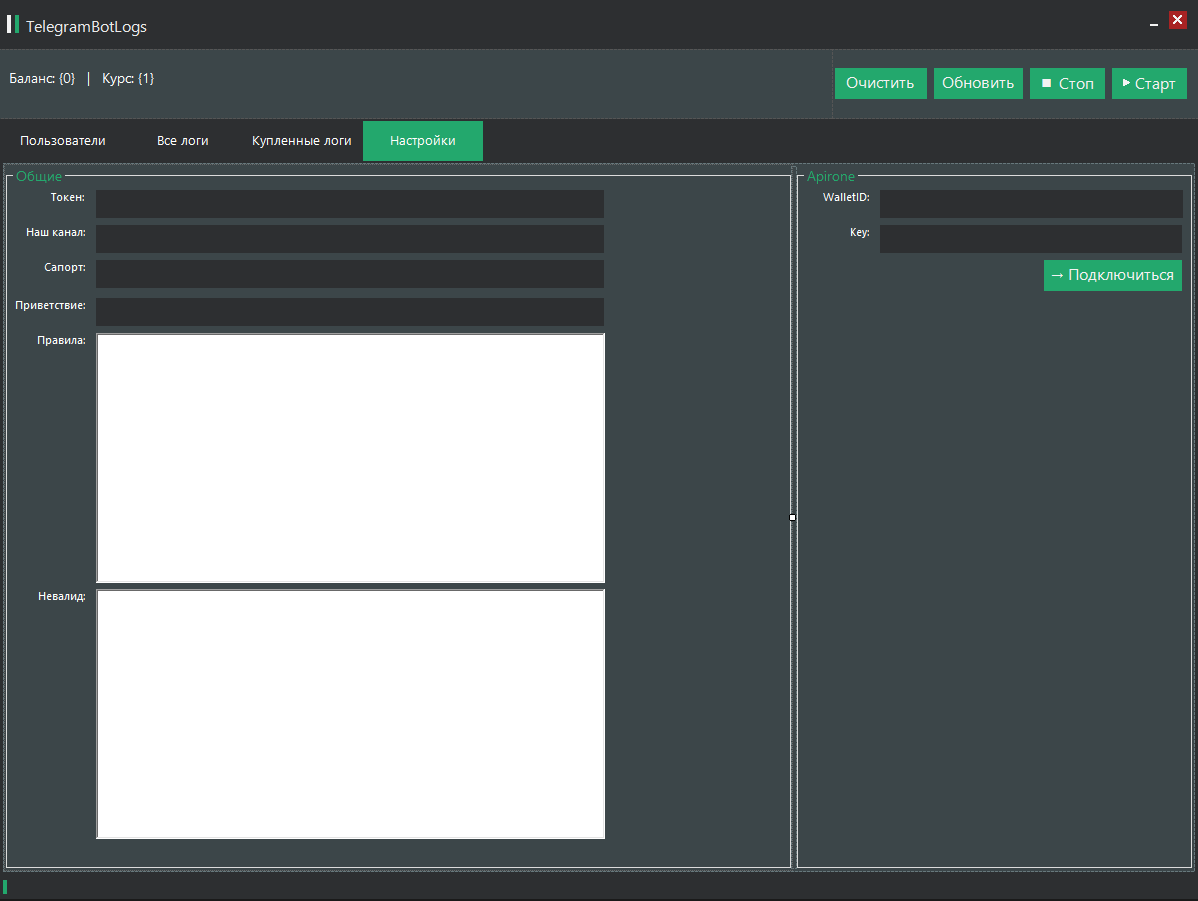Click the Apirone Key input field
1198x901 pixels.
click(x=1031, y=239)
